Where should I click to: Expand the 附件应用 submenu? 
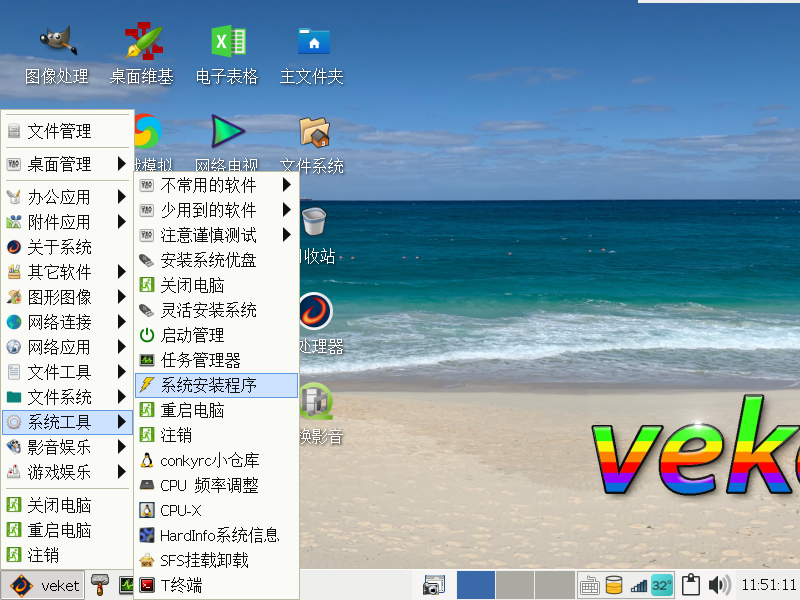click(x=67, y=221)
